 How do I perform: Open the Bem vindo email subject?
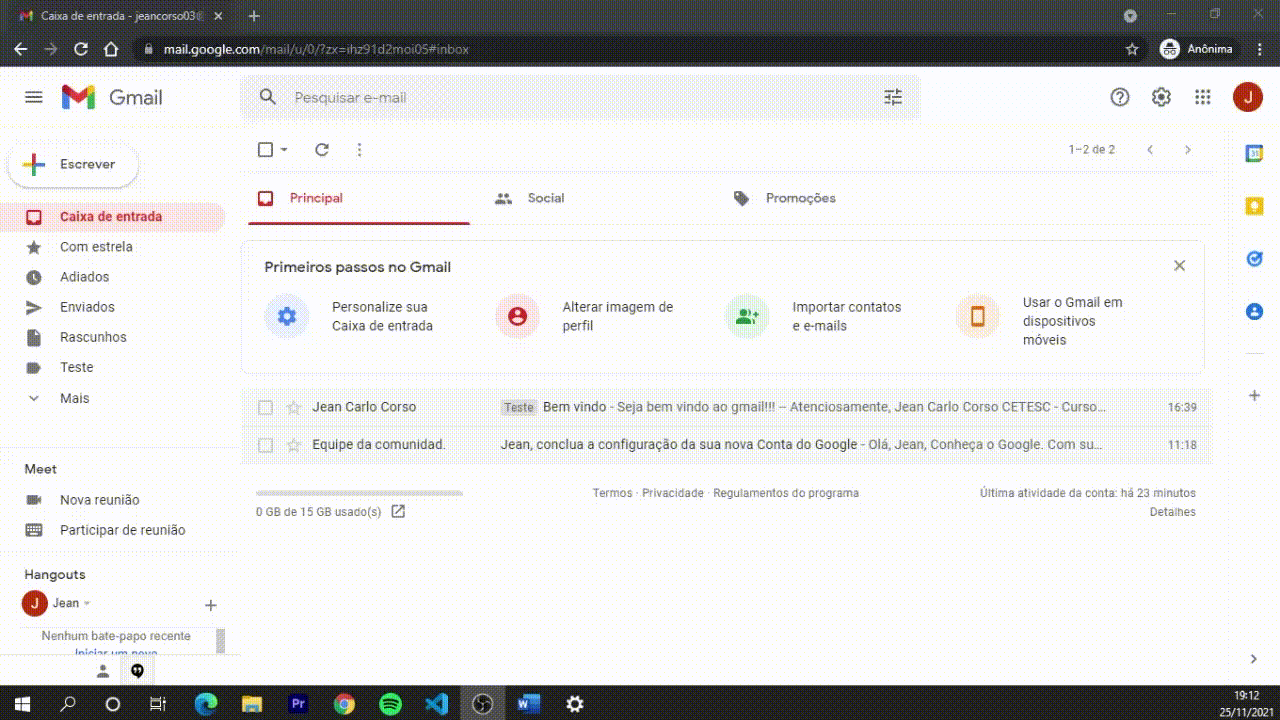573,407
